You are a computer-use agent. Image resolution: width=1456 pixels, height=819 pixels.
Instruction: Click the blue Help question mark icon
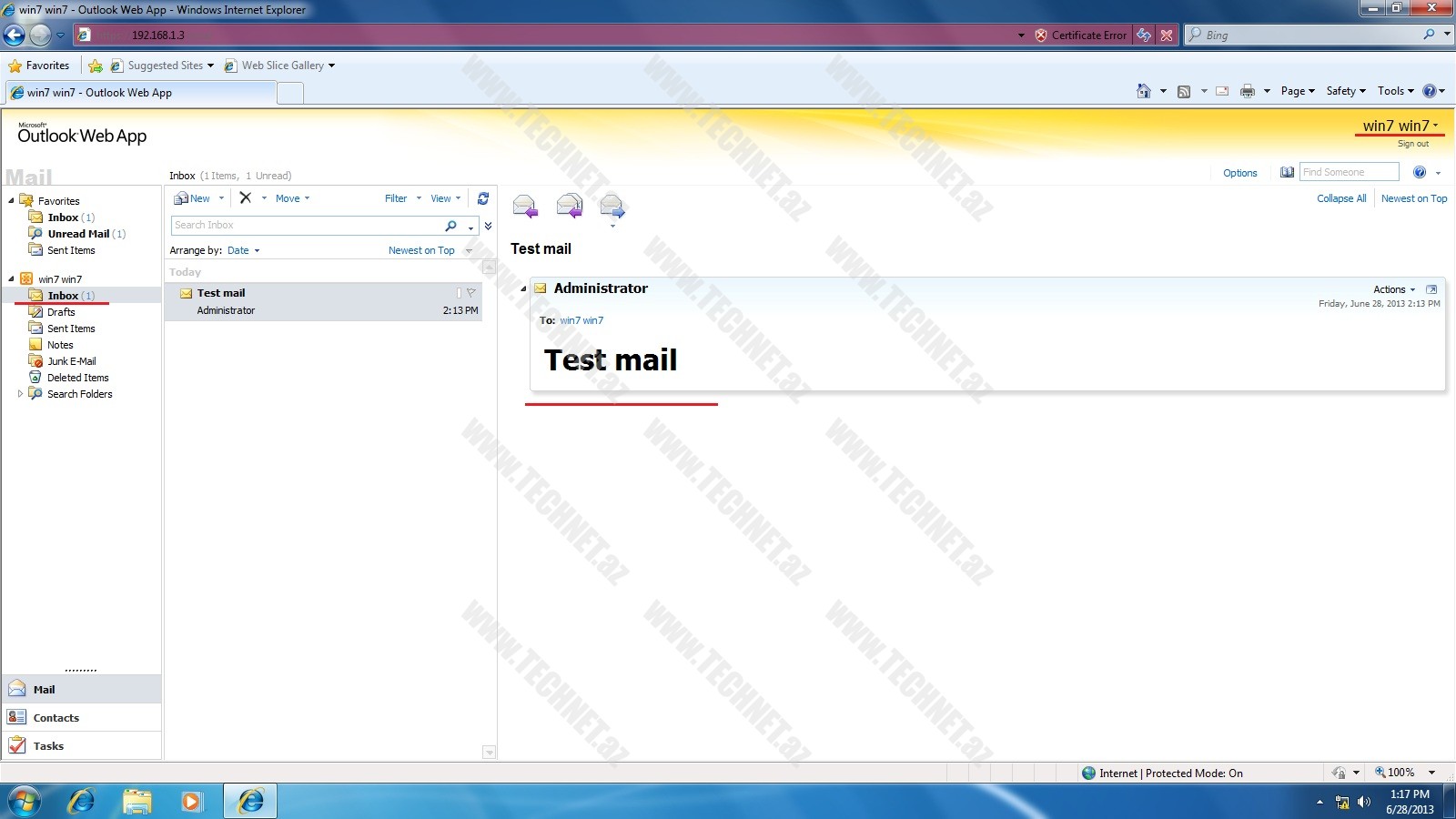click(x=1420, y=173)
